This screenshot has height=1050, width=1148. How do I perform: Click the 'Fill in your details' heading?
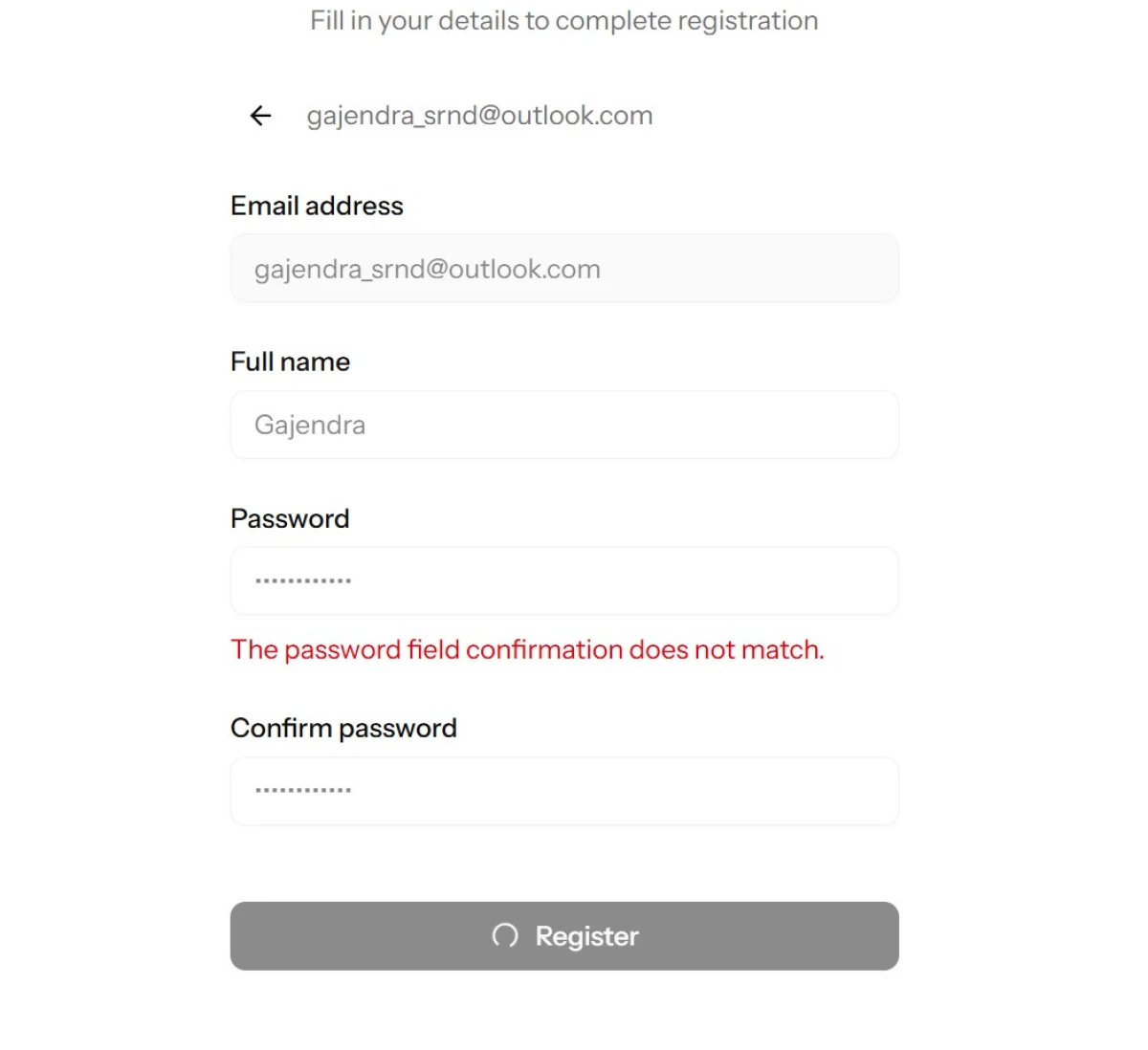[563, 21]
